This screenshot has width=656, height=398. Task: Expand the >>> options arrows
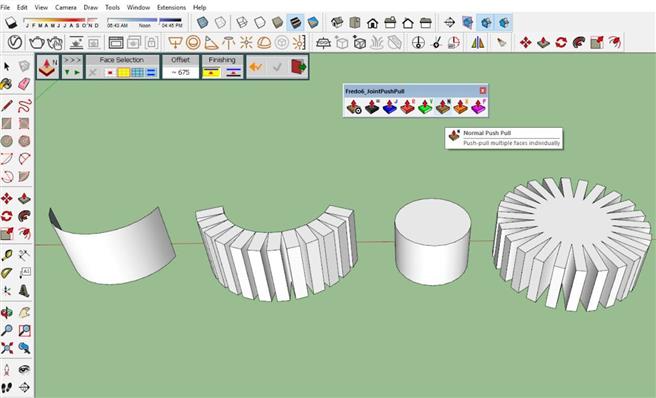[72, 60]
